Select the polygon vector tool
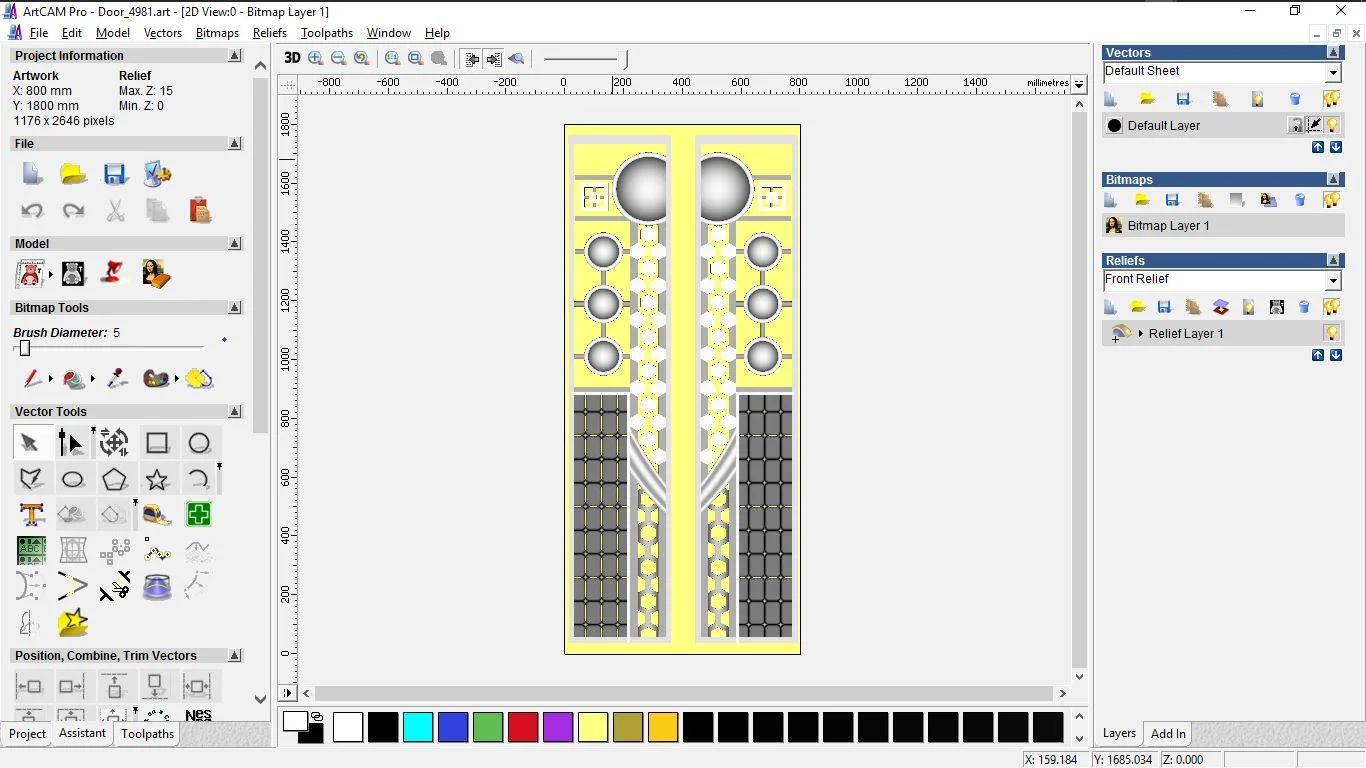Image resolution: width=1366 pixels, height=768 pixels. click(115, 479)
